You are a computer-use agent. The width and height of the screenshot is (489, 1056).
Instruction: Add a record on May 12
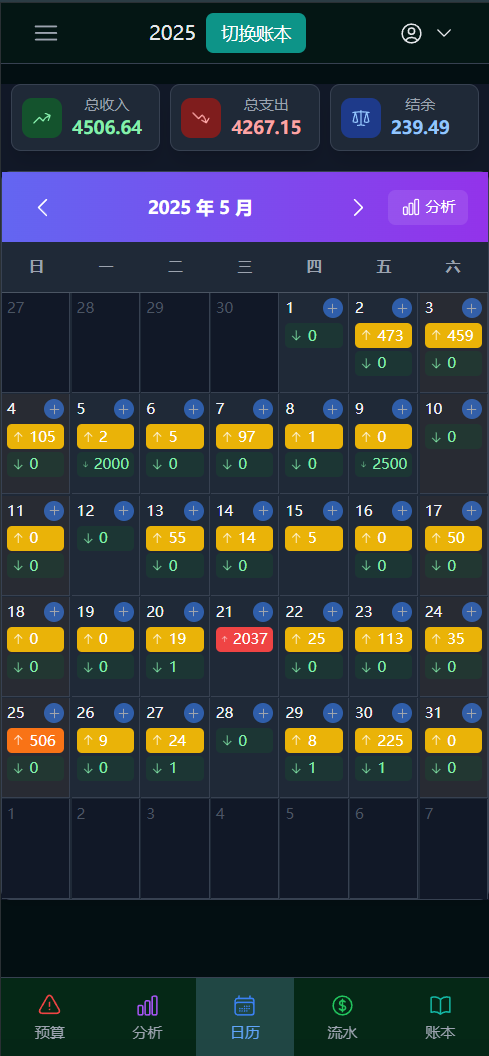[x=124, y=510]
